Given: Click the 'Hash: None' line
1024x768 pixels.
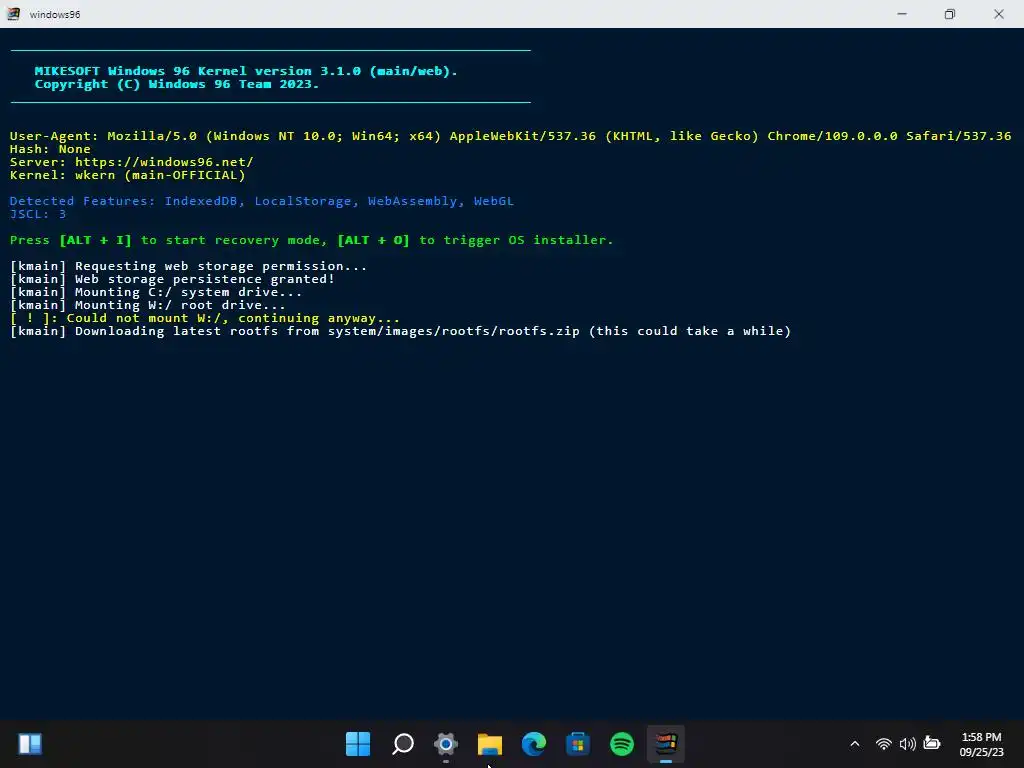Looking at the screenshot, I should coord(50,149).
